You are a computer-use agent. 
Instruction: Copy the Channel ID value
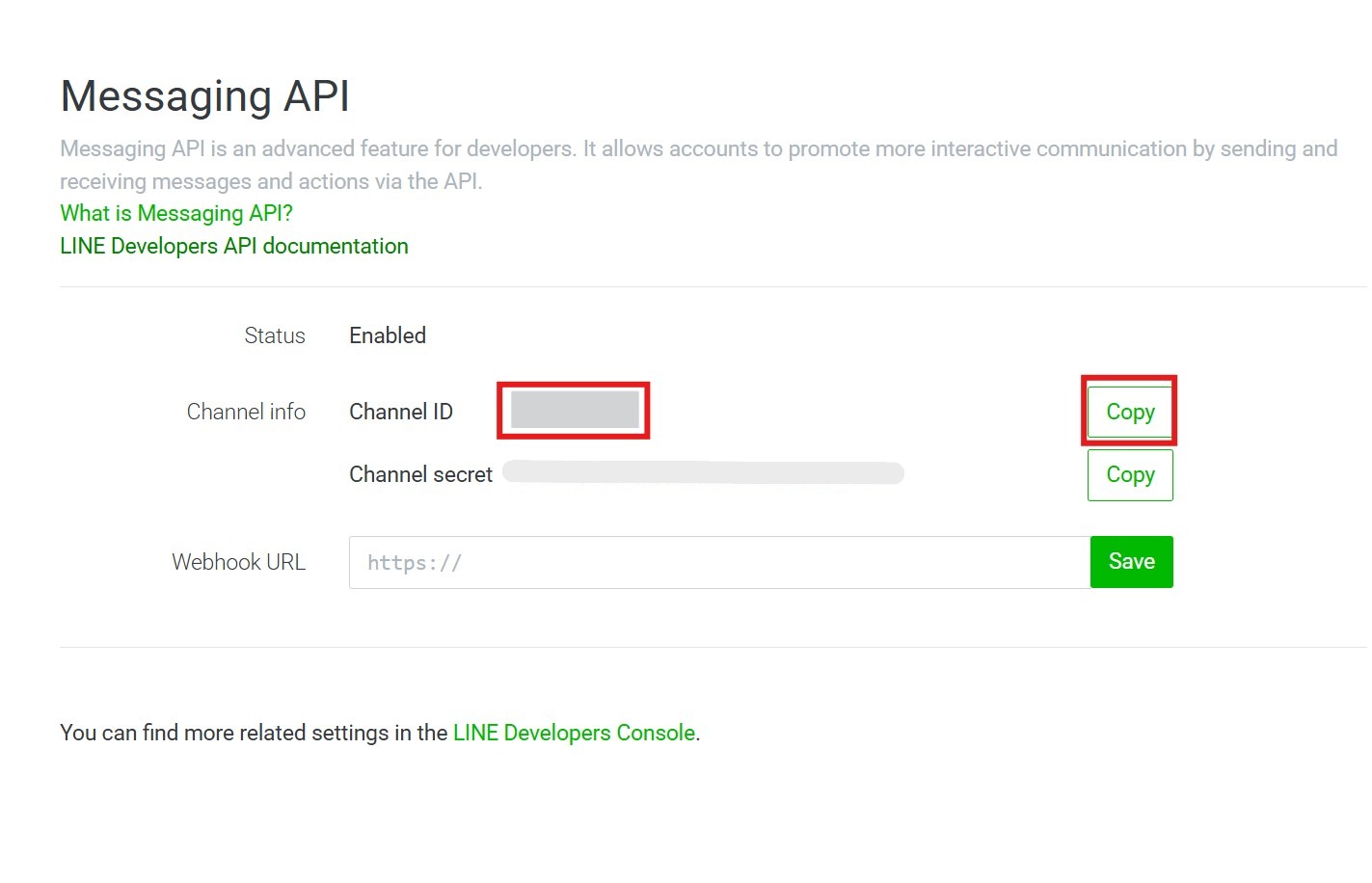click(1130, 412)
